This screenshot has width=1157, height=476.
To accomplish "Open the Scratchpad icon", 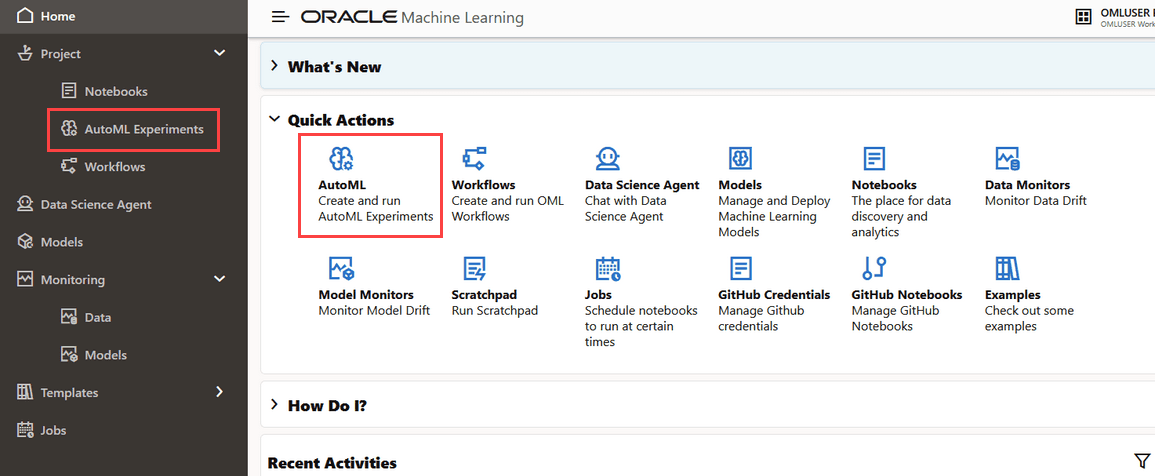I will click(474, 269).
